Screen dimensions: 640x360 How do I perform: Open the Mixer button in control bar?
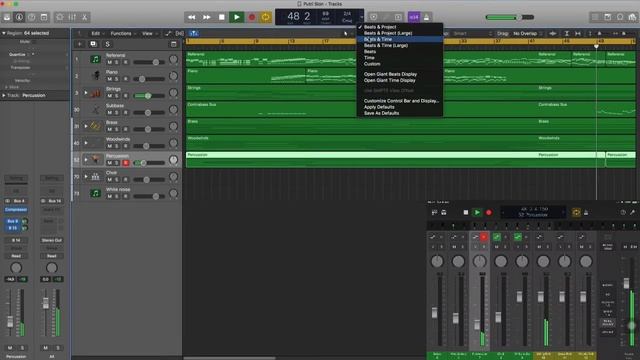tap(72, 17)
